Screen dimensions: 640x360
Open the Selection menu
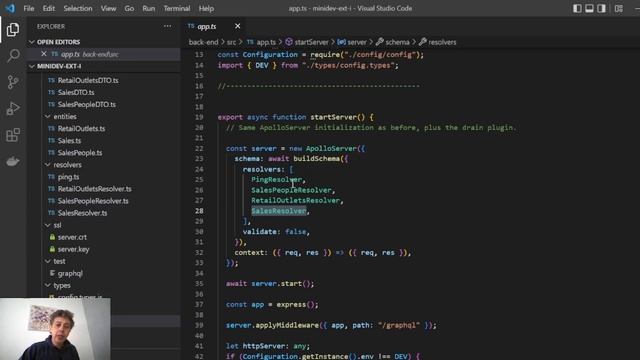(x=78, y=8)
